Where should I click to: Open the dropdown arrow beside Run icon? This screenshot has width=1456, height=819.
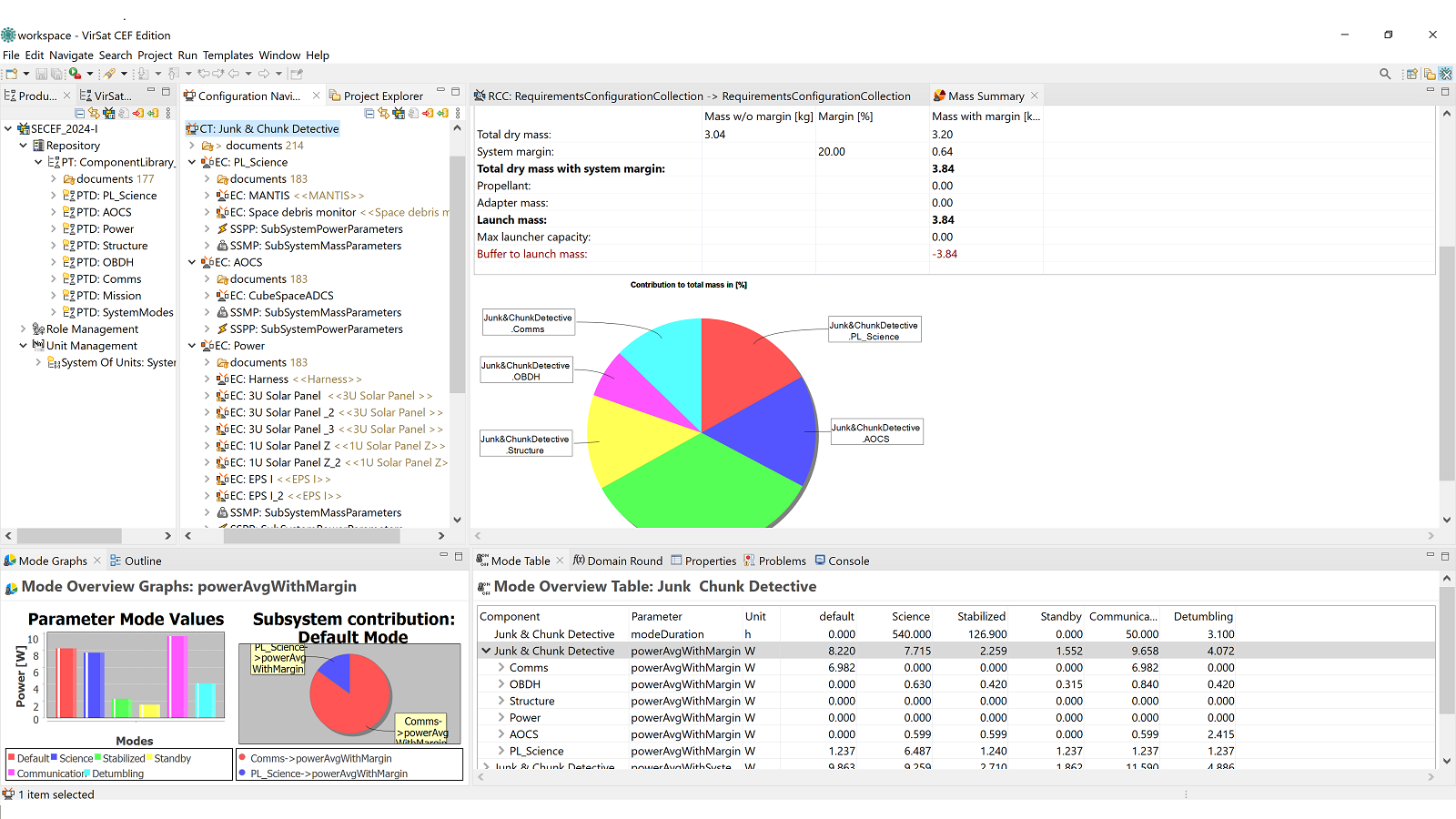90,74
